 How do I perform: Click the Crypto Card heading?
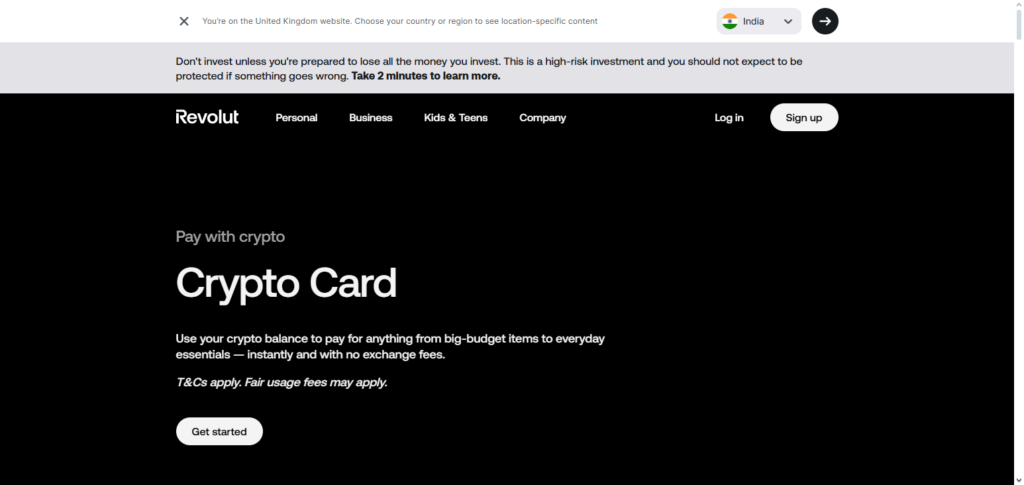coord(286,283)
